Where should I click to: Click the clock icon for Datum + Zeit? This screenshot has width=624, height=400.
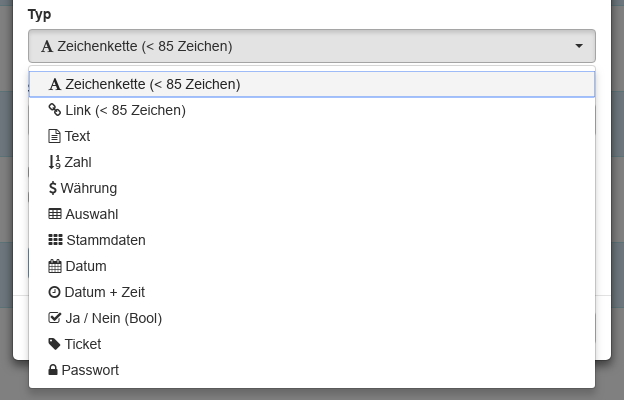tap(55, 292)
